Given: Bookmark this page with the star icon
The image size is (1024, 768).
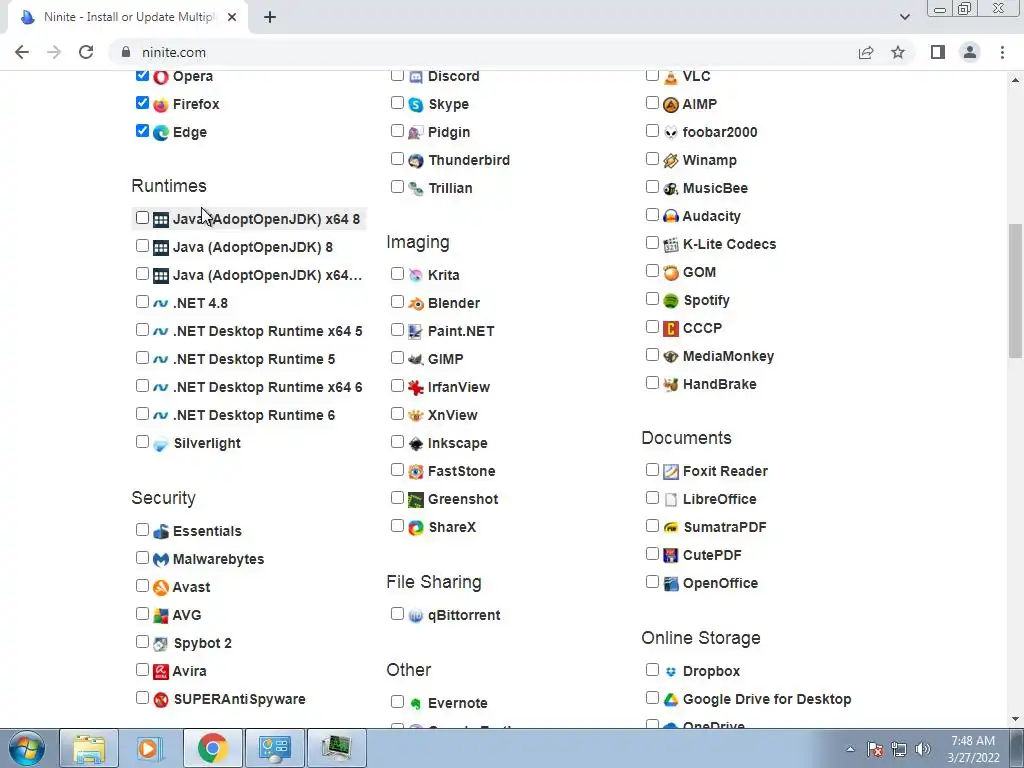Looking at the screenshot, I should point(898,52).
